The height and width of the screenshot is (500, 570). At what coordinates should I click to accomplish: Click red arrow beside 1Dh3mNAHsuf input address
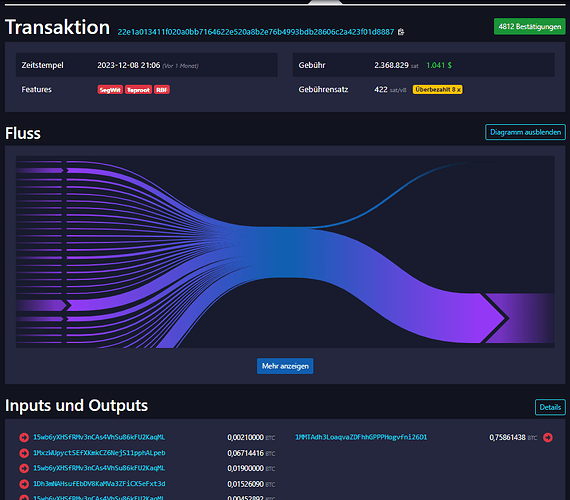tap(24, 484)
